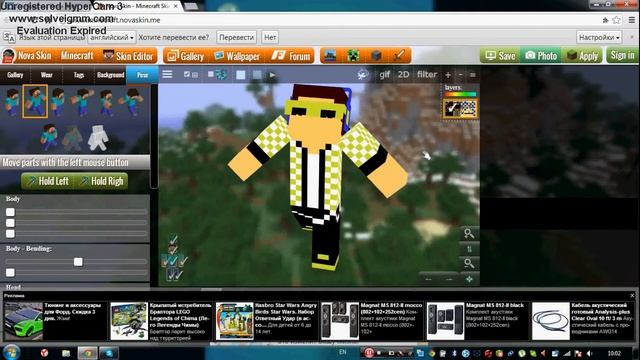
Task: Adjust the Body Bending slider handle at middle
Action: pyautogui.click(x=78, y=262)
